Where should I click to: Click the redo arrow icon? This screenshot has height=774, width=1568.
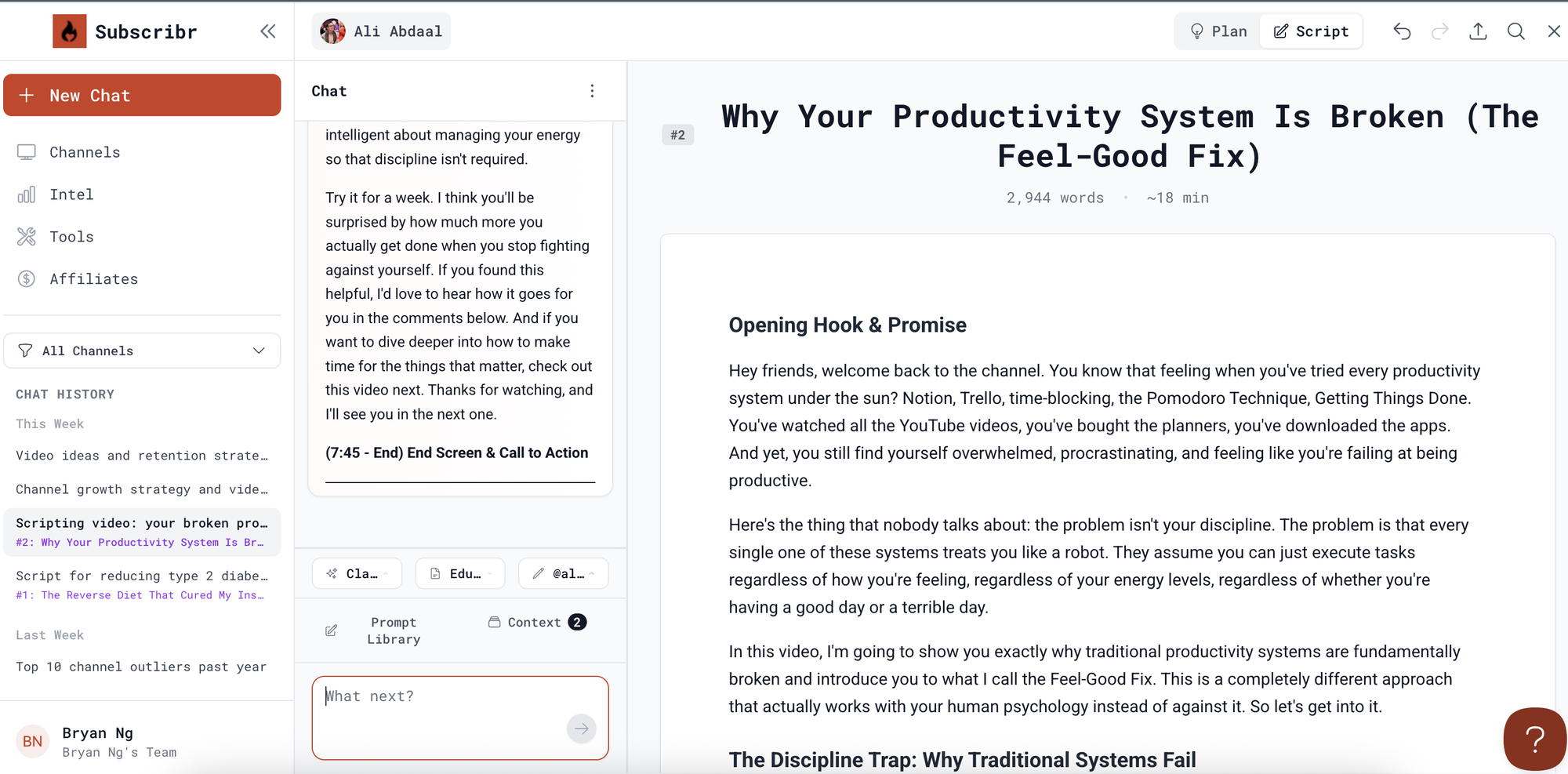(x=1439, y=31)
